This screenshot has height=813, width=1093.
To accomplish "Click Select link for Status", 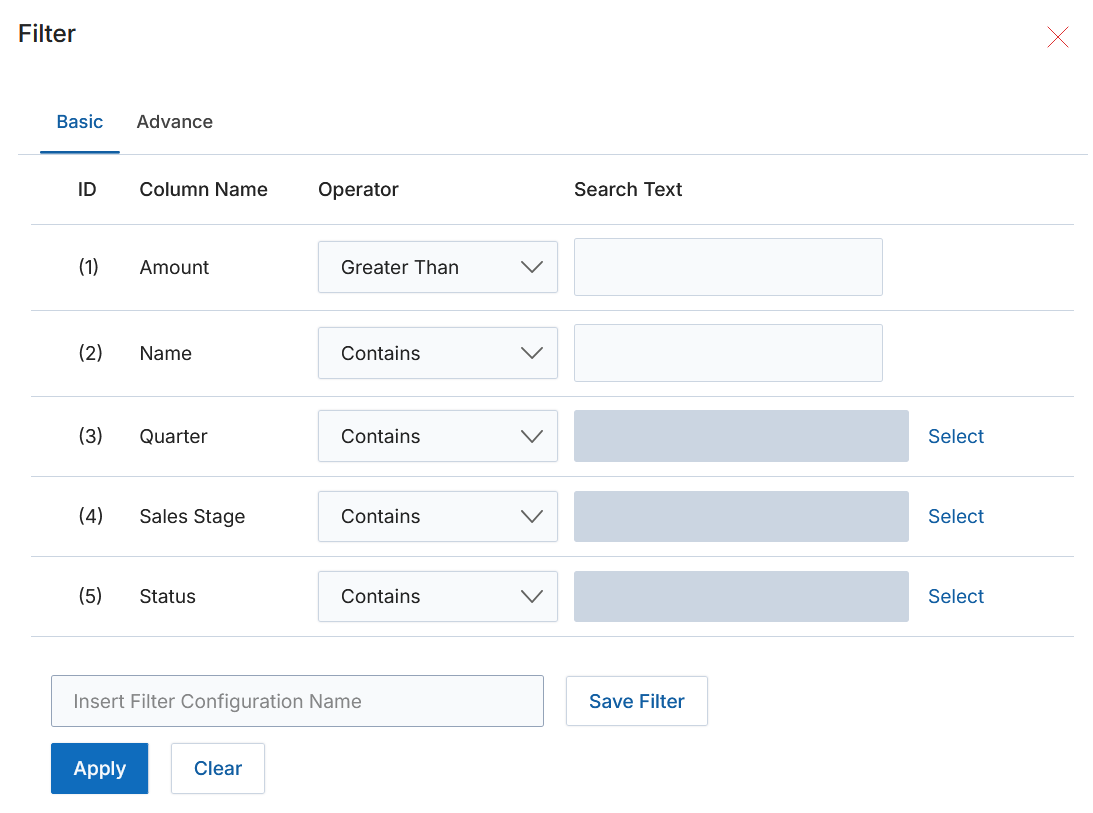I will pyautogui.click(x=956, y=597).
